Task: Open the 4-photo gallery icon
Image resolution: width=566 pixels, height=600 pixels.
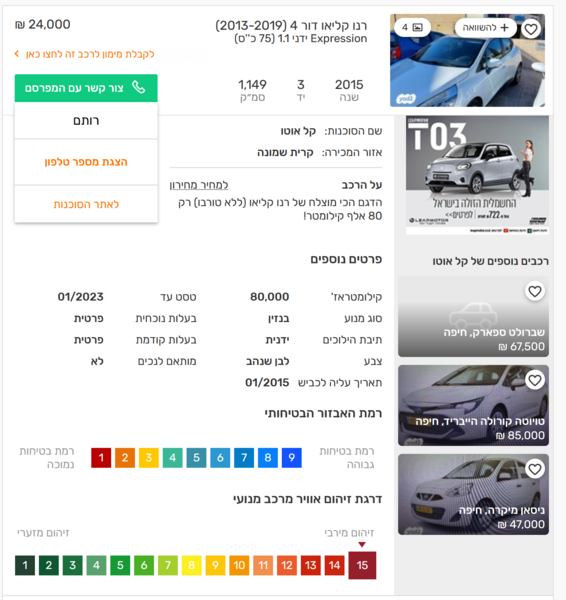Action: pyautogui.click(x=412, y=28)
